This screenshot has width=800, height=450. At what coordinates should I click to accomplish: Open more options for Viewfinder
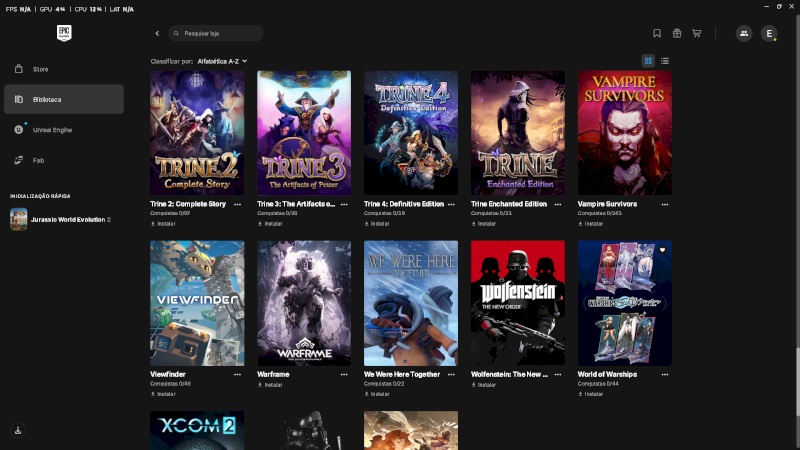point(237,374)
